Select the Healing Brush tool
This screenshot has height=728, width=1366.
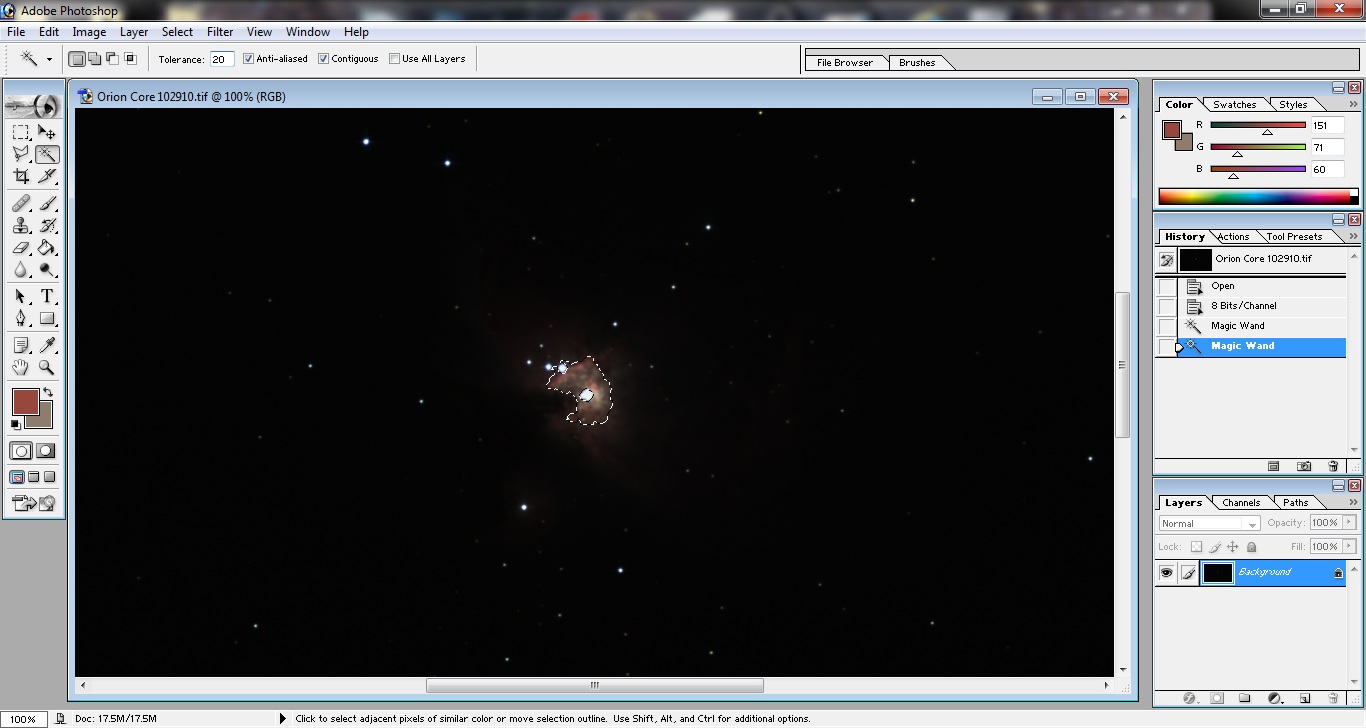pos(21,203)
